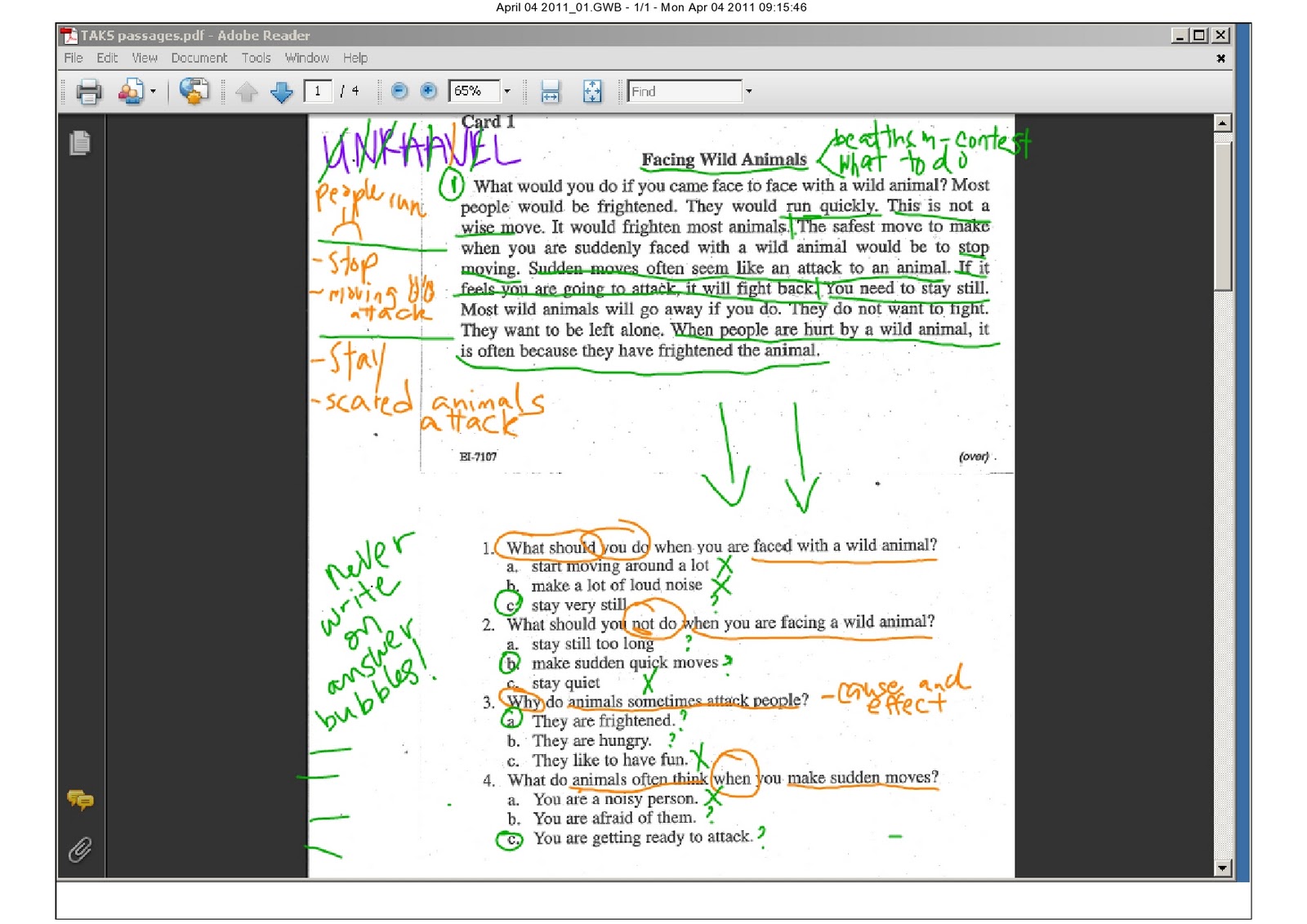Open the Help menu

coord(355,58)
